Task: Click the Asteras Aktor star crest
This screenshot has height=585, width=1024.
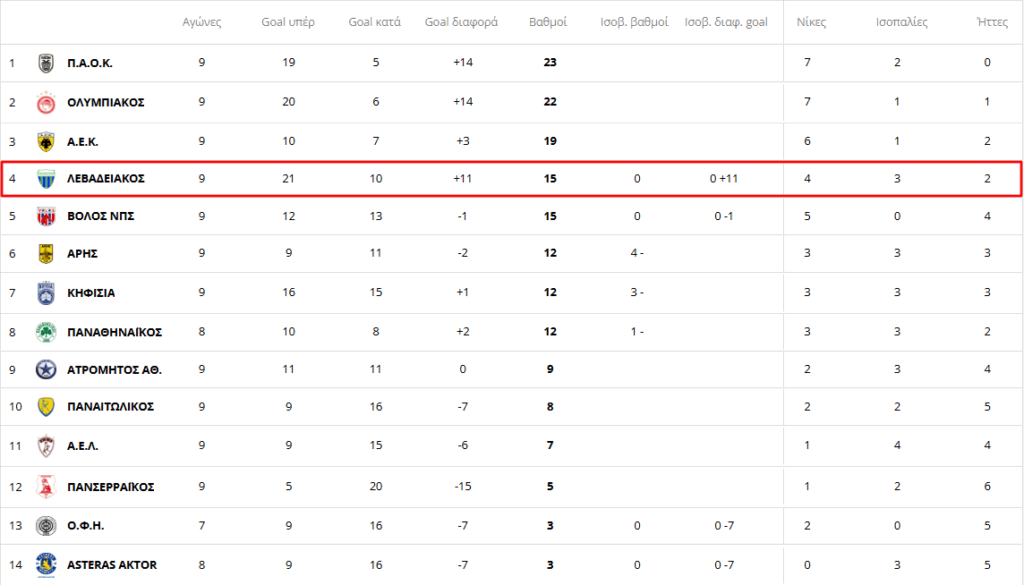Action: point(45,565)
